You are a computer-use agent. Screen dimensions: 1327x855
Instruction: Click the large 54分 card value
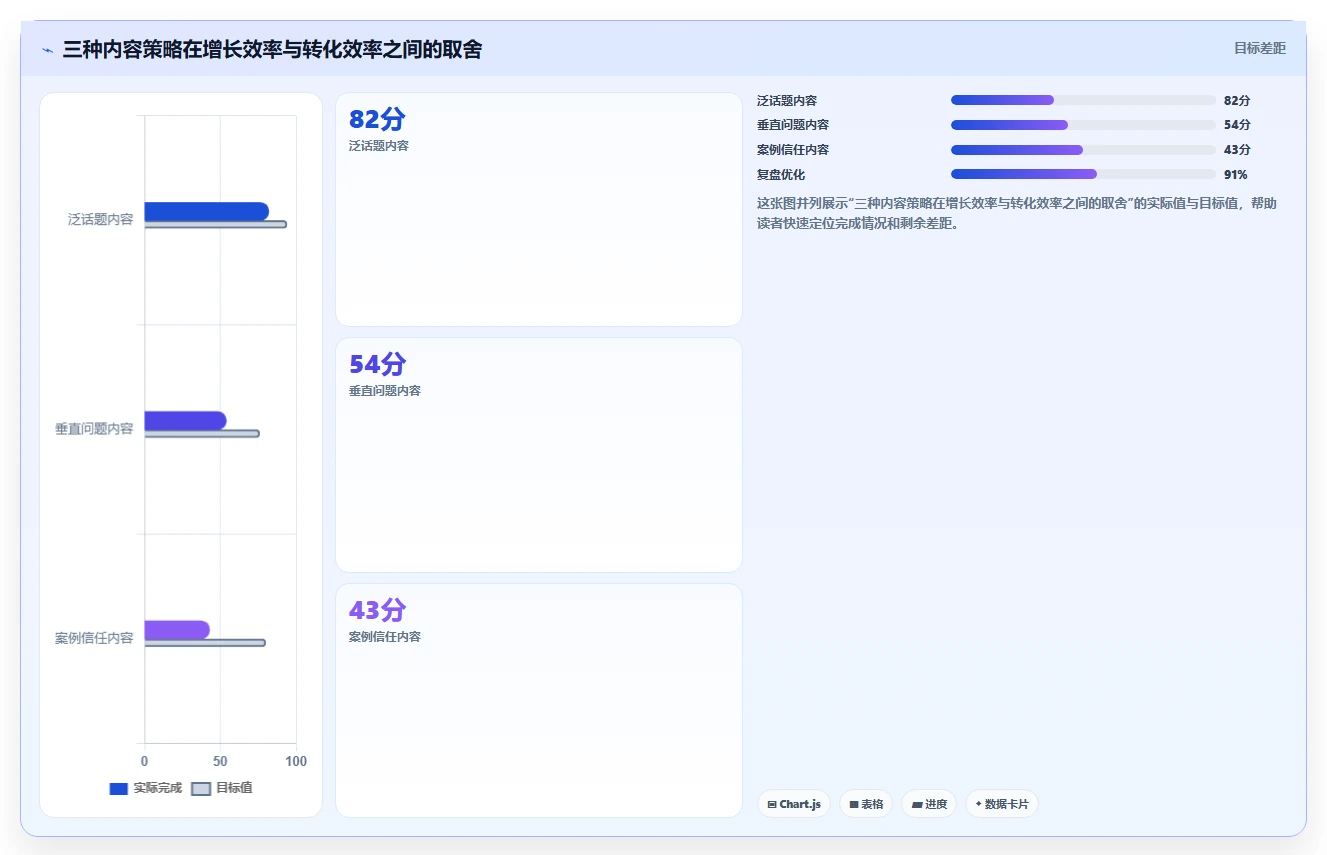tap(377, 364)
